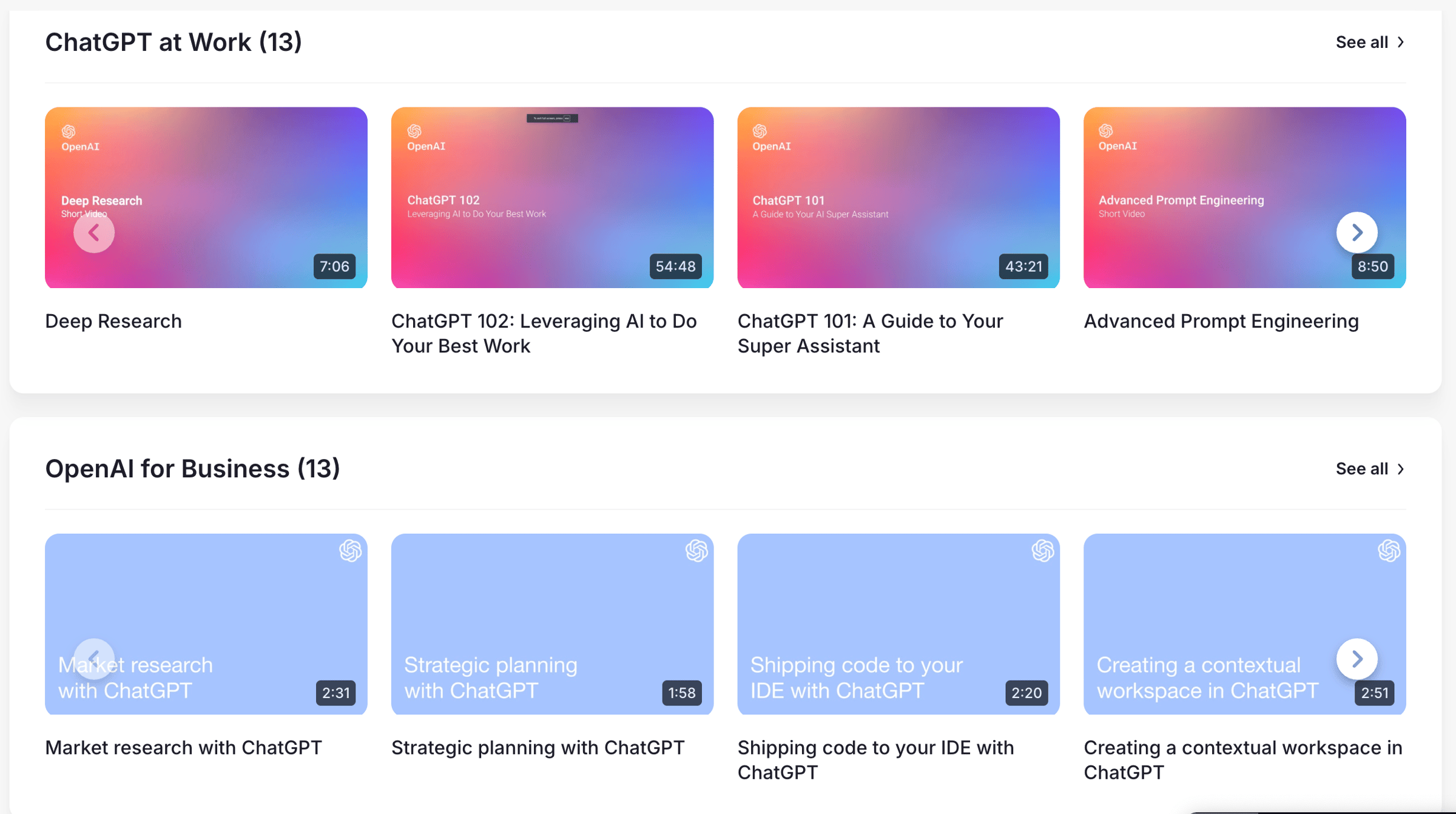The image size is (1456, 814).
Task: Click OpenAI knot logo on contextual workspace card
Action: coord(1389,551)
